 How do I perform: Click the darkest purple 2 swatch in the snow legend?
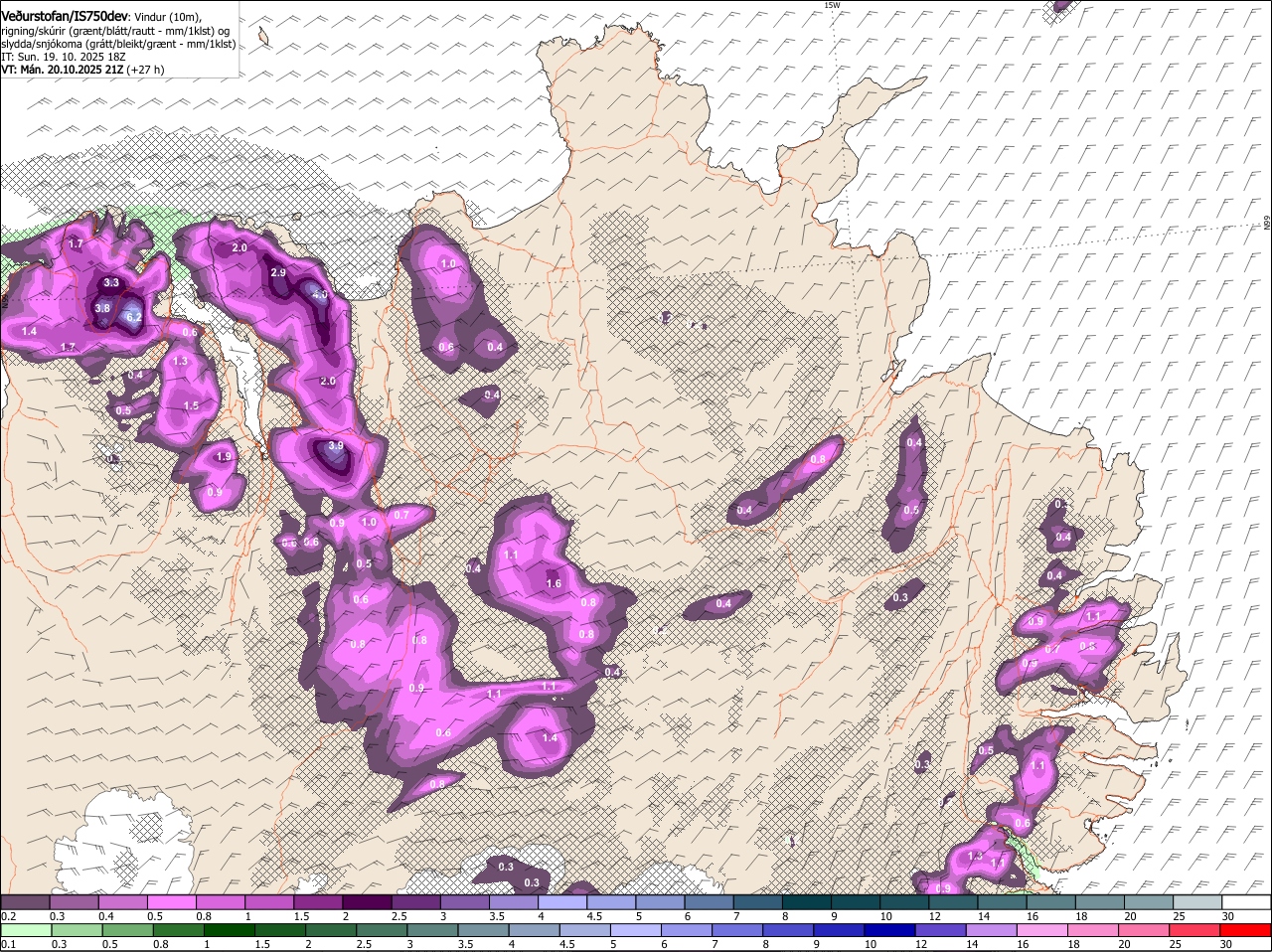(x=367, y=902)
